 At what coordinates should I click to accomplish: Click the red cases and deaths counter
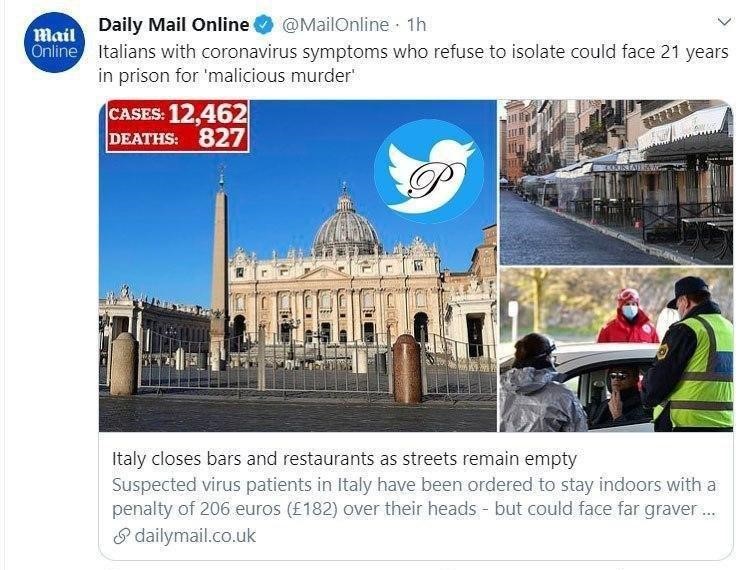coord(177,126)
